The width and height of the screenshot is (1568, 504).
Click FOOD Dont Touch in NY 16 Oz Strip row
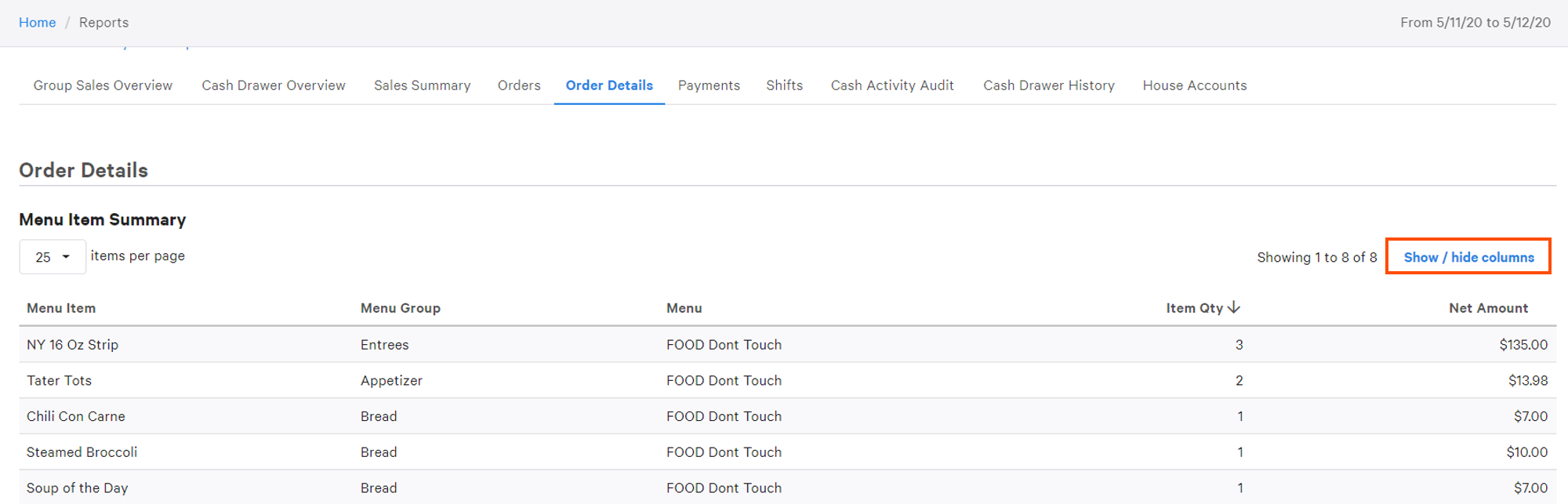tap(724, 345)
